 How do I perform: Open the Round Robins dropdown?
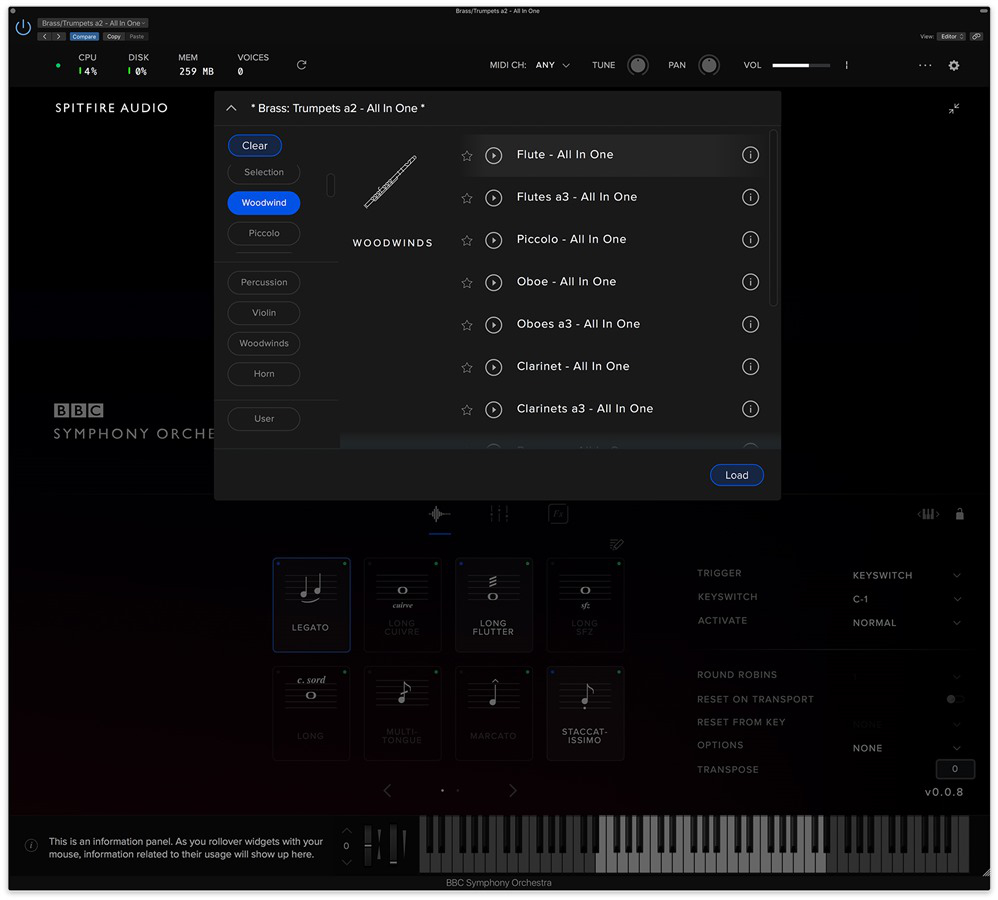pos(906,676)
